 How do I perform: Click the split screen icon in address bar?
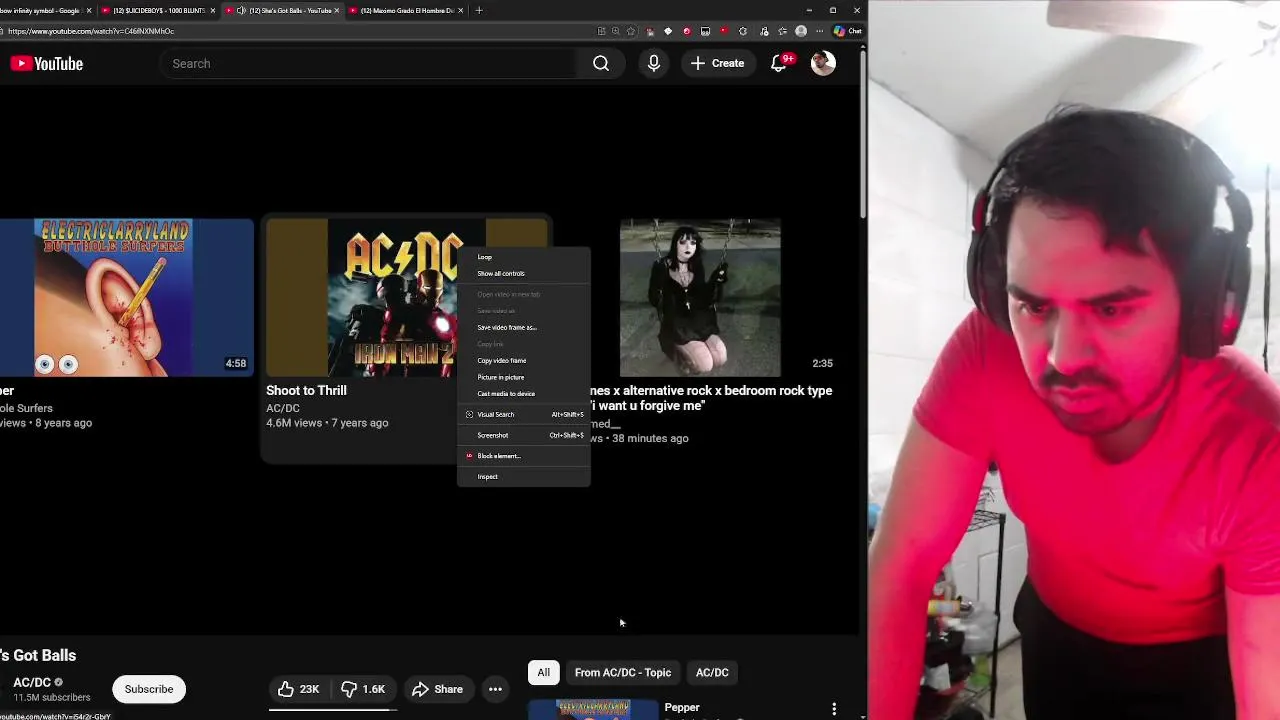(x=601, y=31)
